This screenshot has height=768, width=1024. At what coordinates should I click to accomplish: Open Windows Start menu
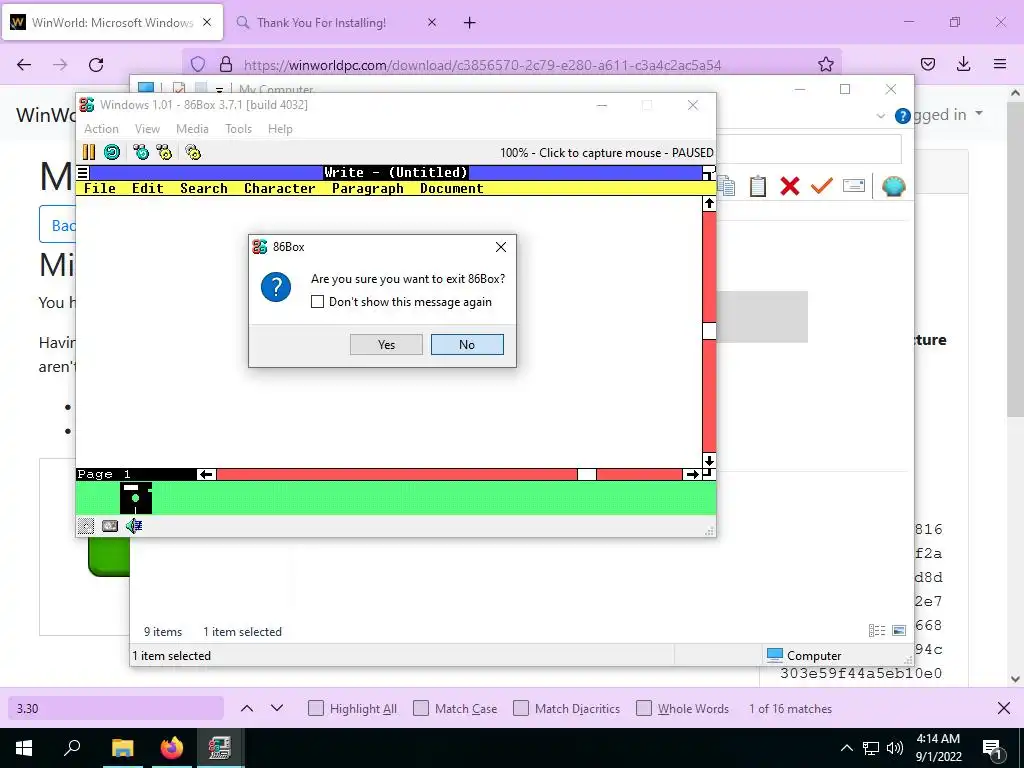24,748
